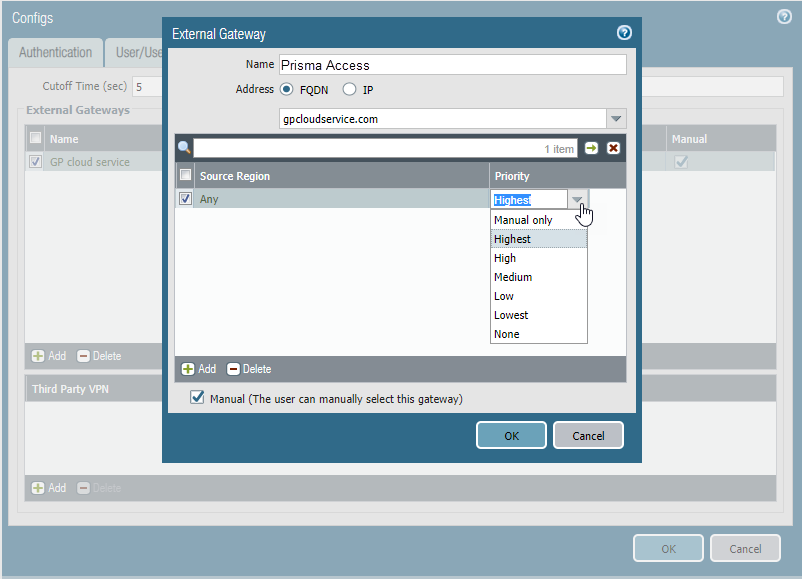Toggle the select-all Source Region header checkbox
Image resolution: width=802 pixels, height=579 pixels.
[x=186, y=175]
